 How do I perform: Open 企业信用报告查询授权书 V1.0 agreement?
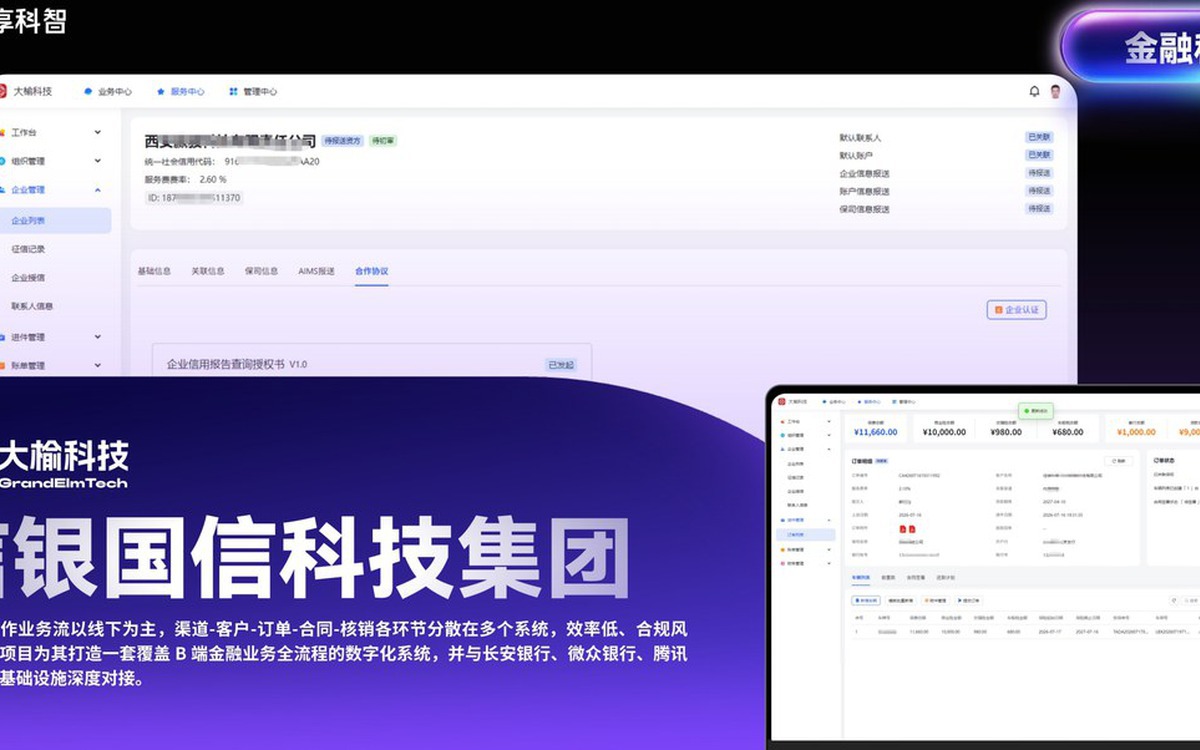(237, 364)
